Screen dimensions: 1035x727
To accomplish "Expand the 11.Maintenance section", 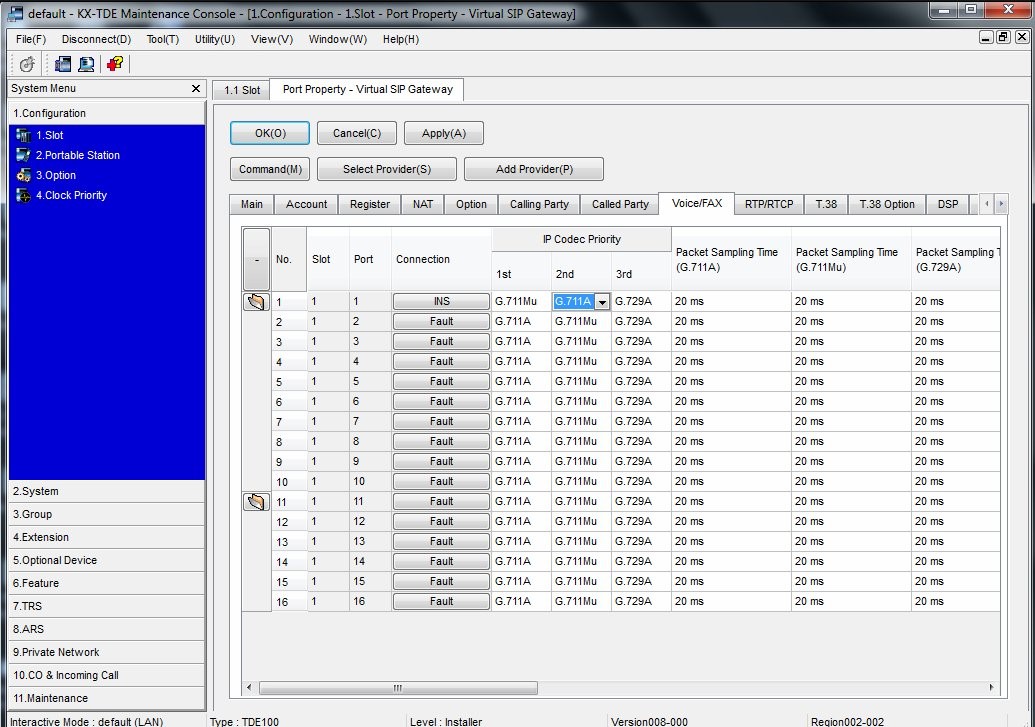I will click(x=107, y=698).
